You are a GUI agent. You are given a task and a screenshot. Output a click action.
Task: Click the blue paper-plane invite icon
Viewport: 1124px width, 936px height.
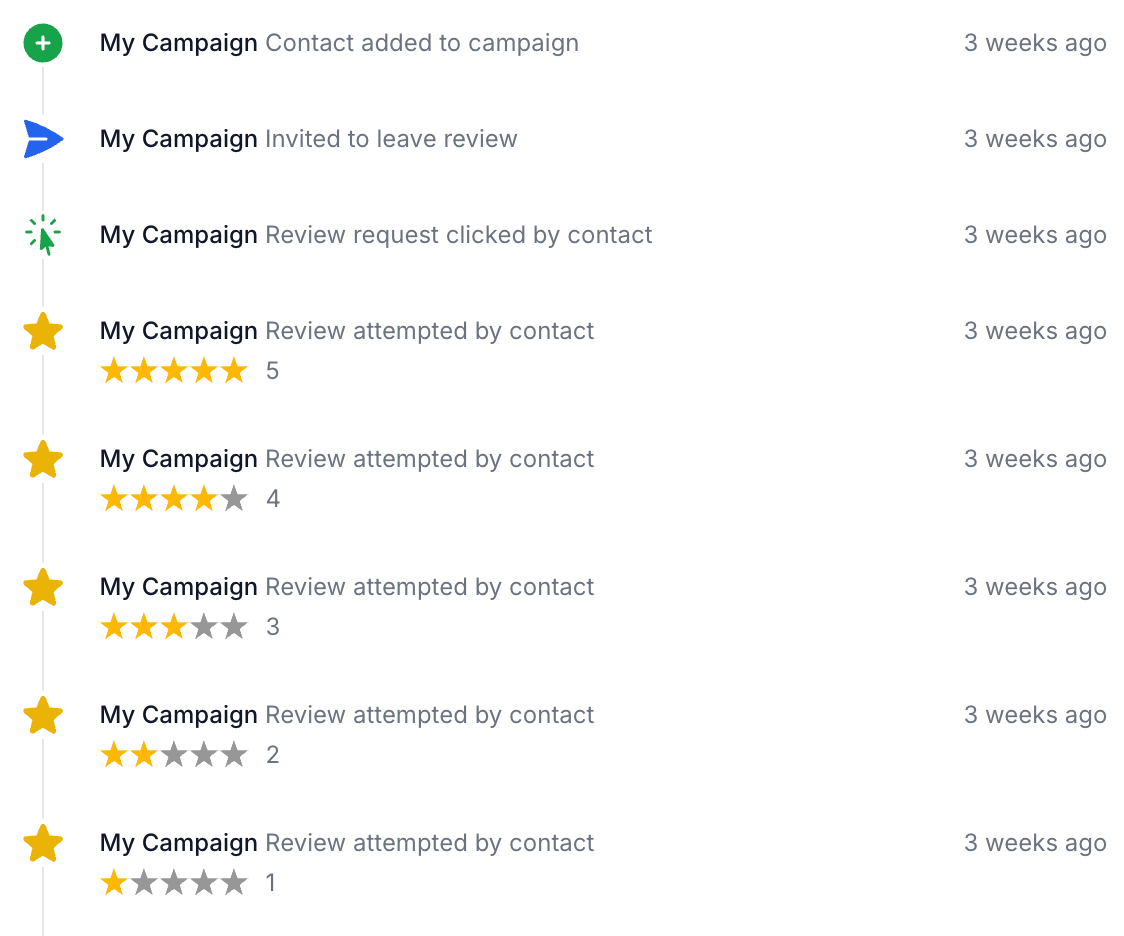(43, 139)
